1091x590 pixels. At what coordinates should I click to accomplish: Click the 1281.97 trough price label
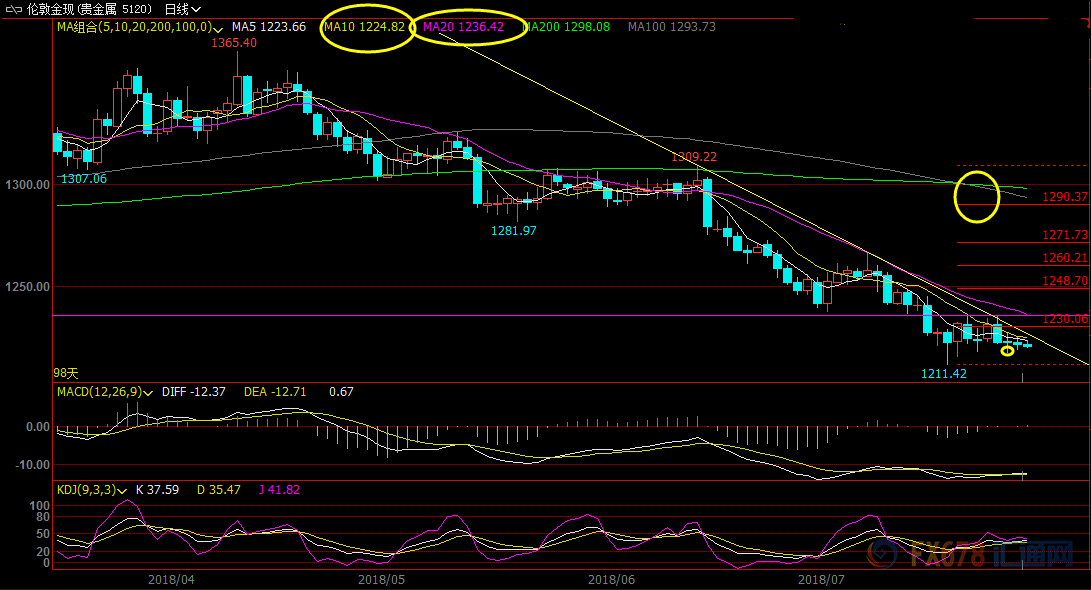(513, 230)
